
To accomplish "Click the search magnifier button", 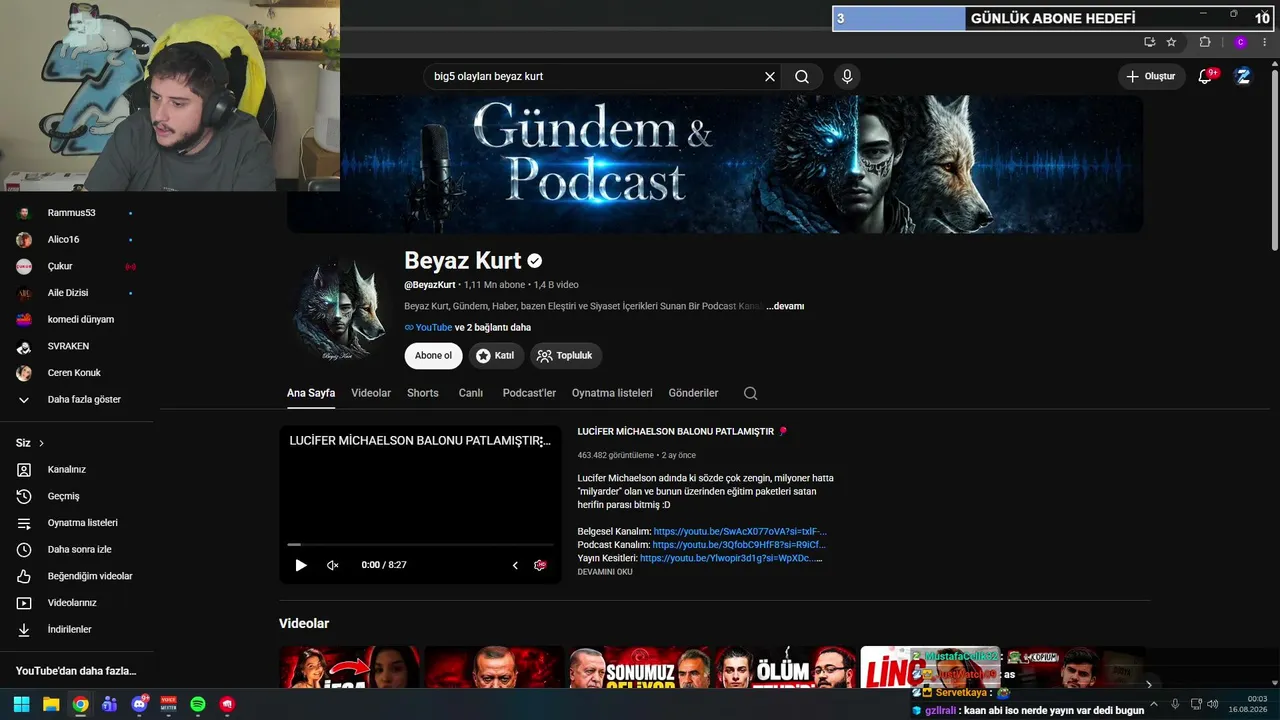I will 802,77.
